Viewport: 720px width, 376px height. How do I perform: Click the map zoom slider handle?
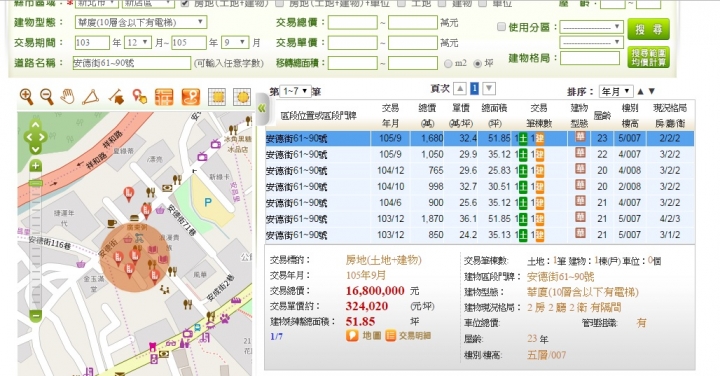(x=36, y=183)
